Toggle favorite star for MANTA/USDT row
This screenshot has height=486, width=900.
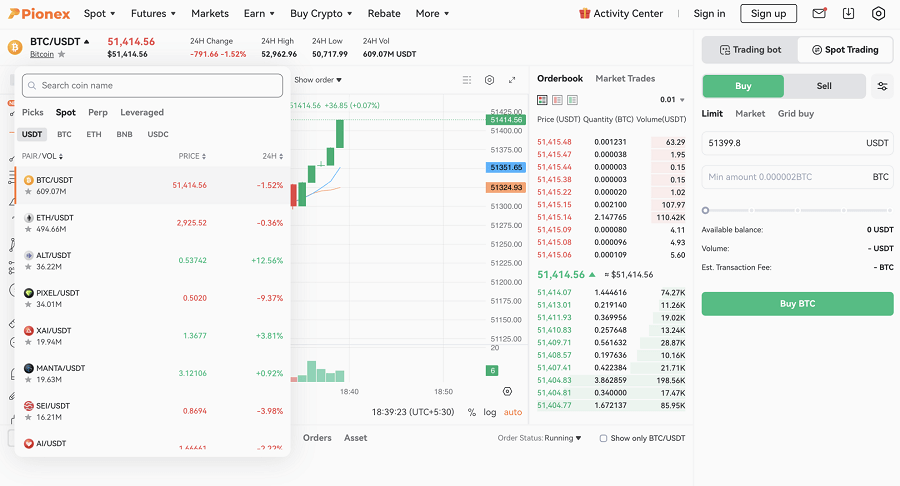click(x=28, y=380)
